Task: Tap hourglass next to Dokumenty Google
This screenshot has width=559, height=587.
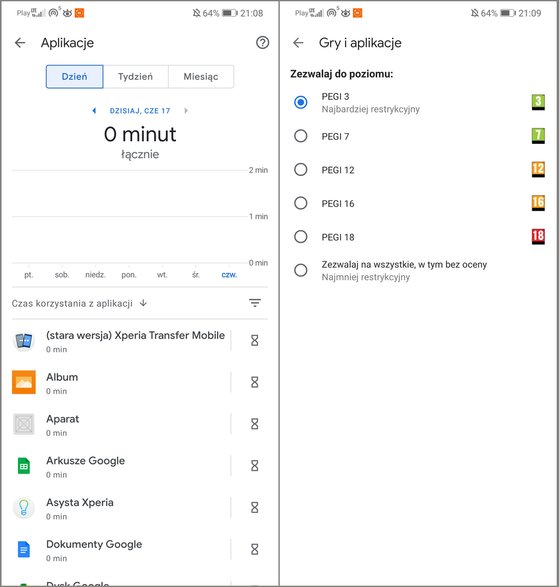Action: [x=255, y=549]
